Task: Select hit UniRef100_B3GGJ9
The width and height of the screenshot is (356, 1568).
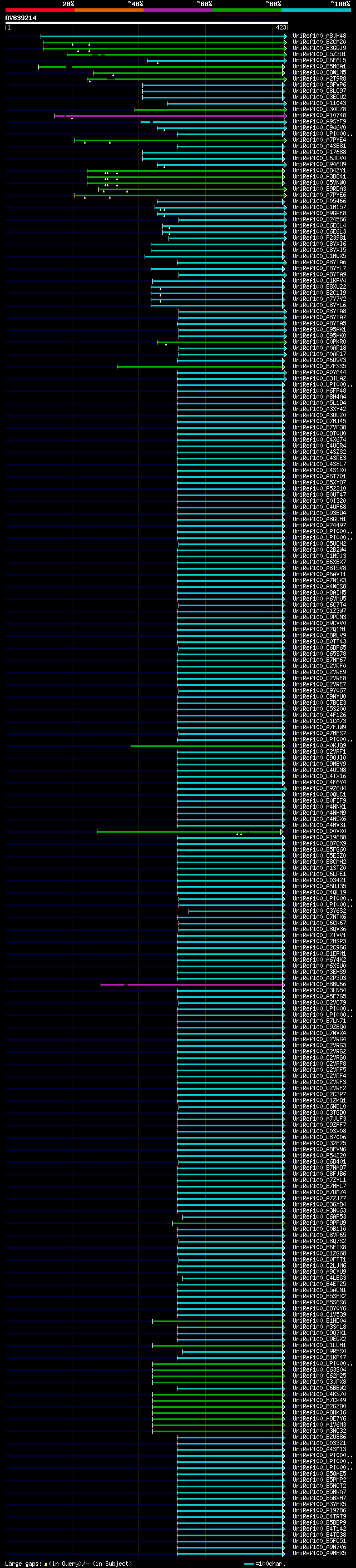Action: point(319,48)
